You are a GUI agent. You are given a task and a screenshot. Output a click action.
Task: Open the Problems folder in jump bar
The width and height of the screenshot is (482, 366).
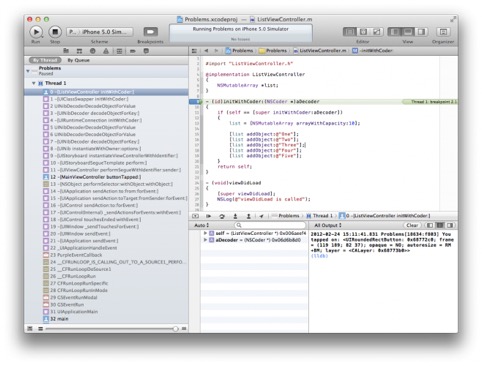click(273, 51)
